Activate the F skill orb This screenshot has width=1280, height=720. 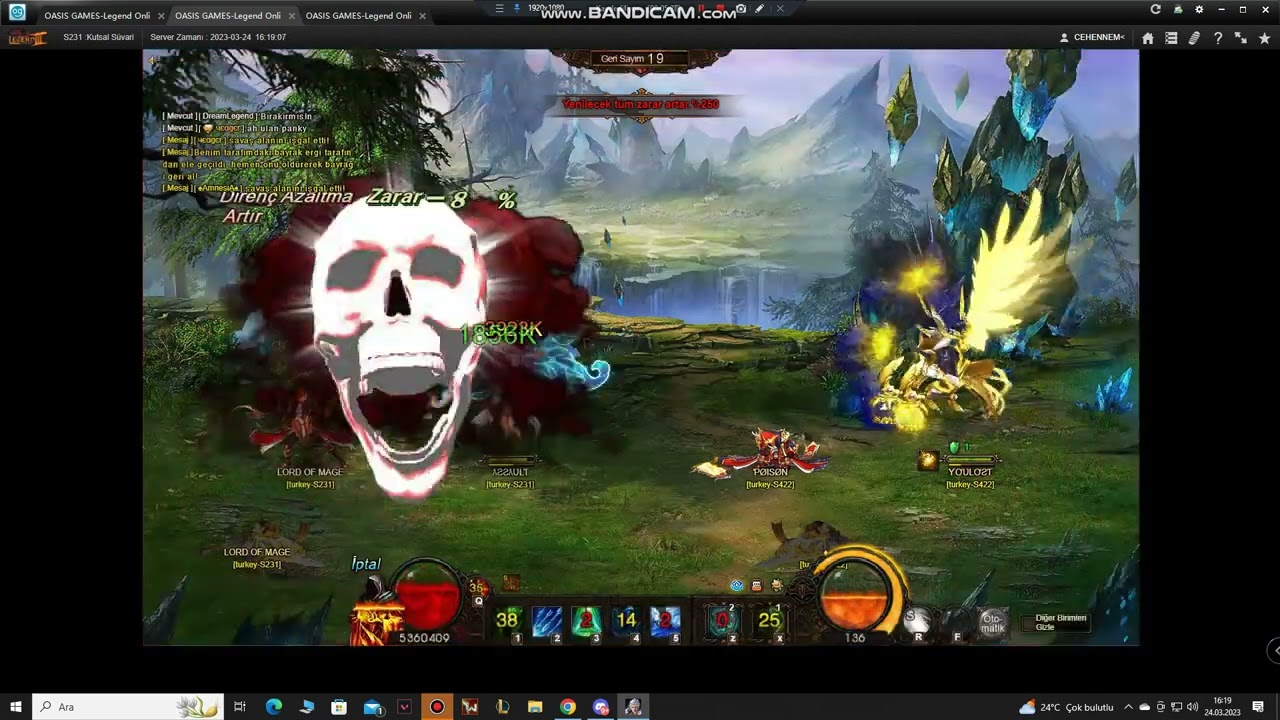(x=956, y=622)
